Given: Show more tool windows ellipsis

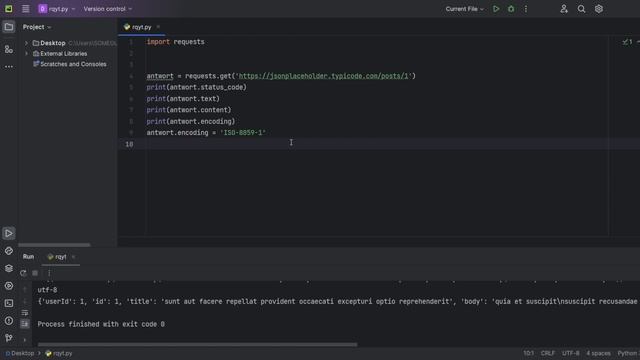Looking at the screenshot, I should pyautogui.click(x=9, y=67).
